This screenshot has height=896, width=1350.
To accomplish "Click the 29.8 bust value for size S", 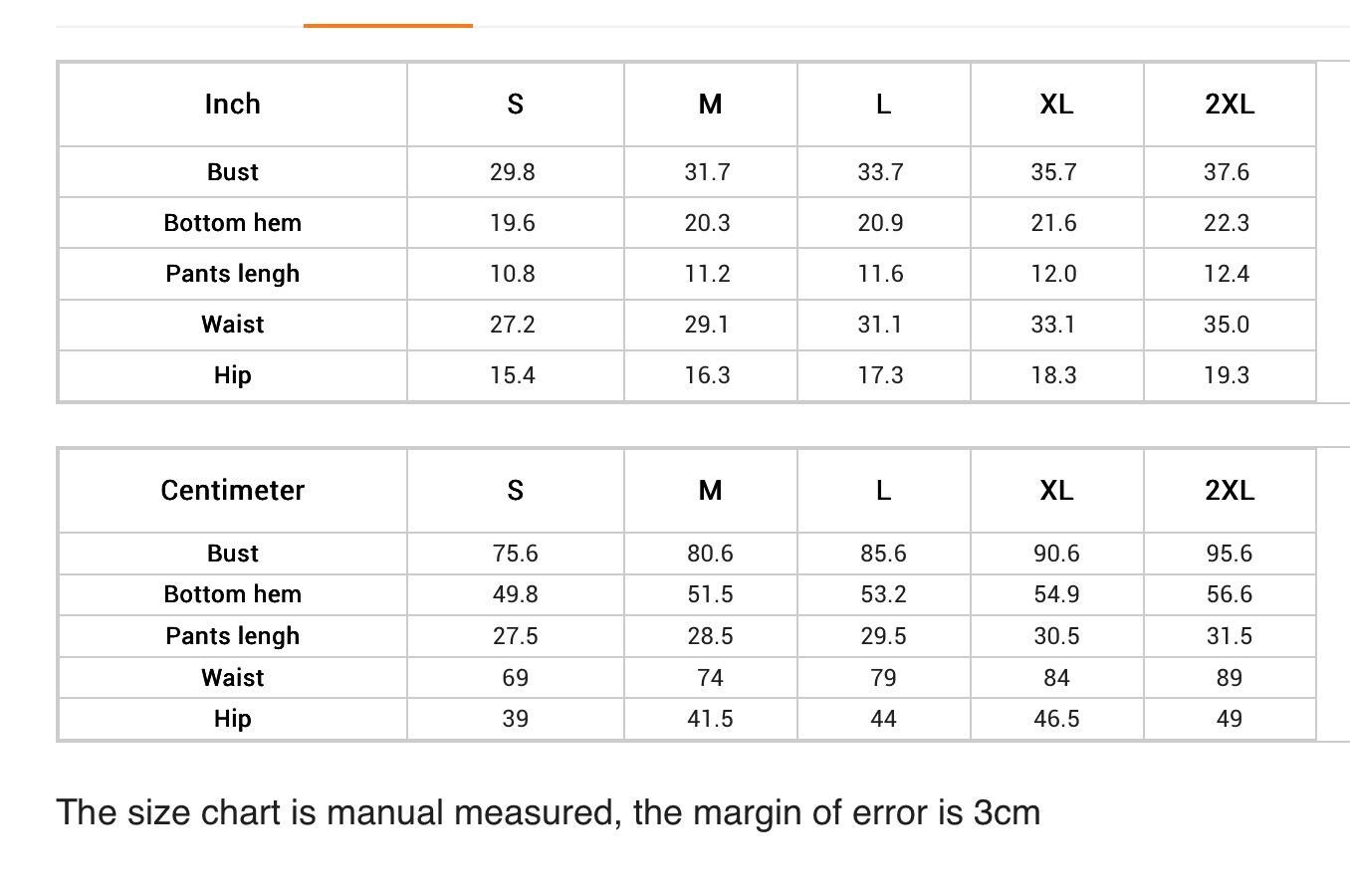I will tap(515, 172).
